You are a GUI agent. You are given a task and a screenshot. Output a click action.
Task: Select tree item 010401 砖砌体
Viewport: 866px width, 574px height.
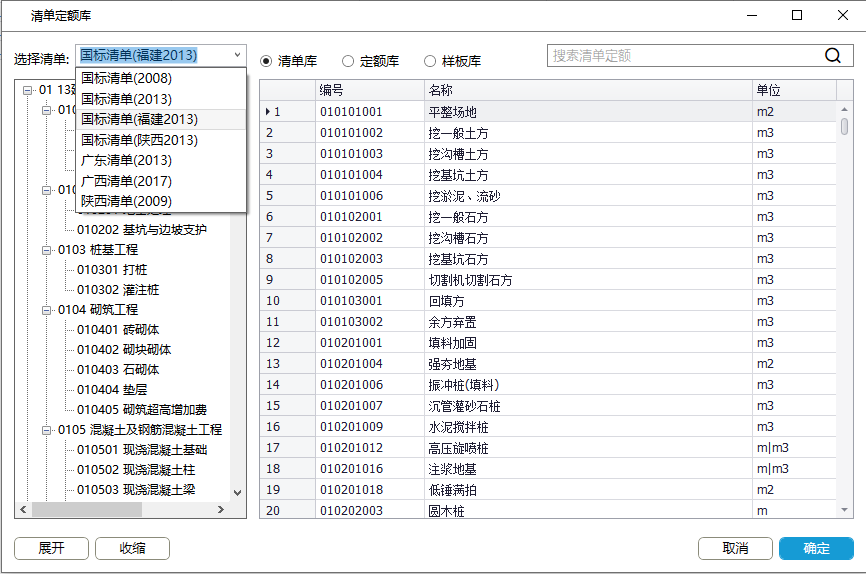pyautogui.click(x=118, y=330)
